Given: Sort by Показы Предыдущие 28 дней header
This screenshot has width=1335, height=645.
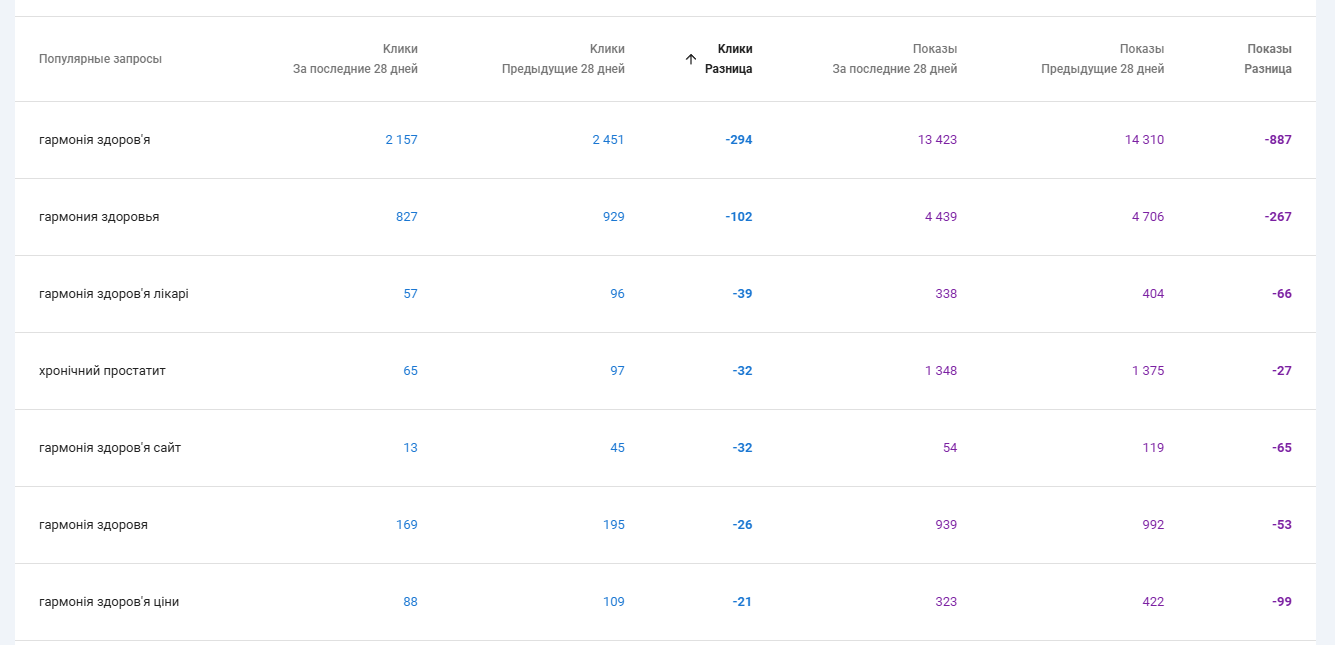Looking at the screenshot, I should pos(1102,59).
